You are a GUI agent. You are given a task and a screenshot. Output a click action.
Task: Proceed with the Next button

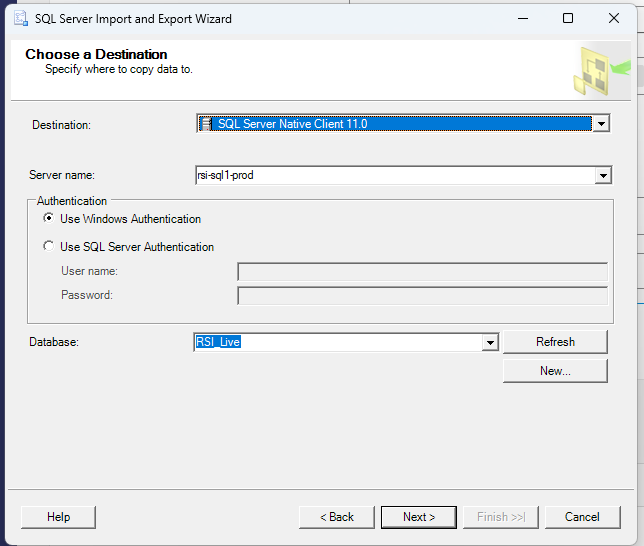click(419, 517)
